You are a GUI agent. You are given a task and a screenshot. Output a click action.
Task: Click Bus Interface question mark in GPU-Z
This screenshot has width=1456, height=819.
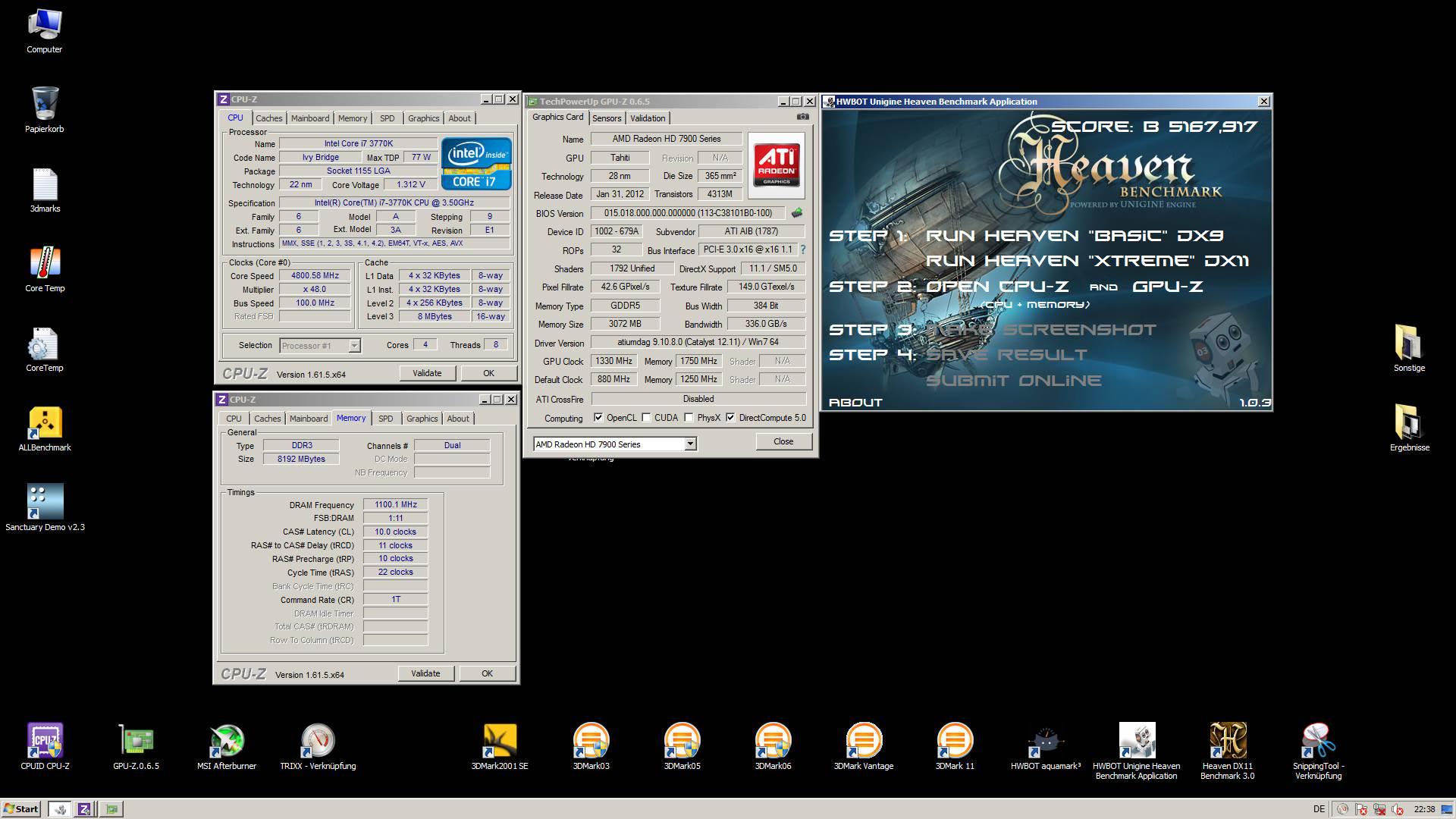click(802, 249)
